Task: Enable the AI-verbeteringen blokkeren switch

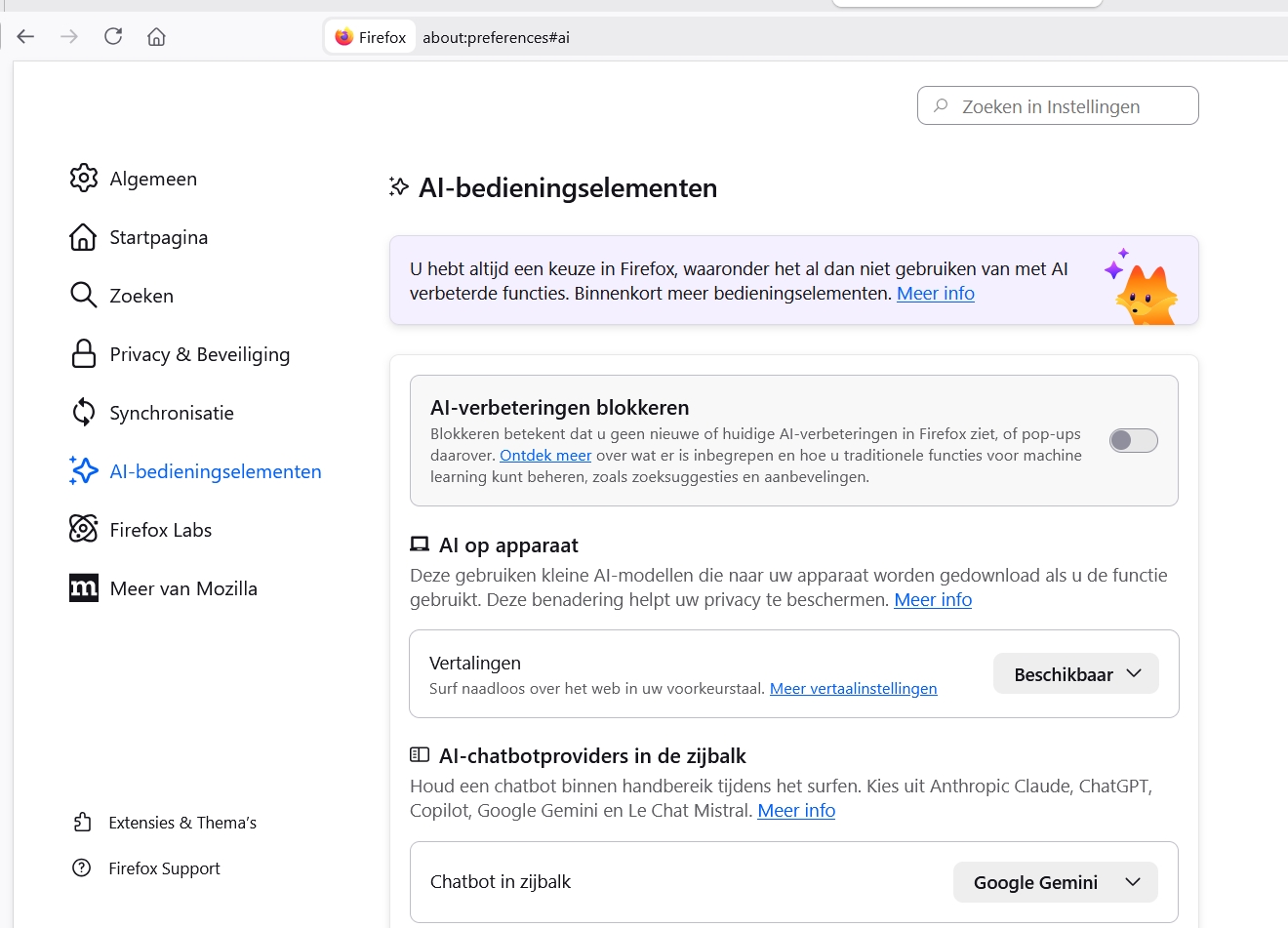Action: pyautogui.click(x=1133, y=440)
